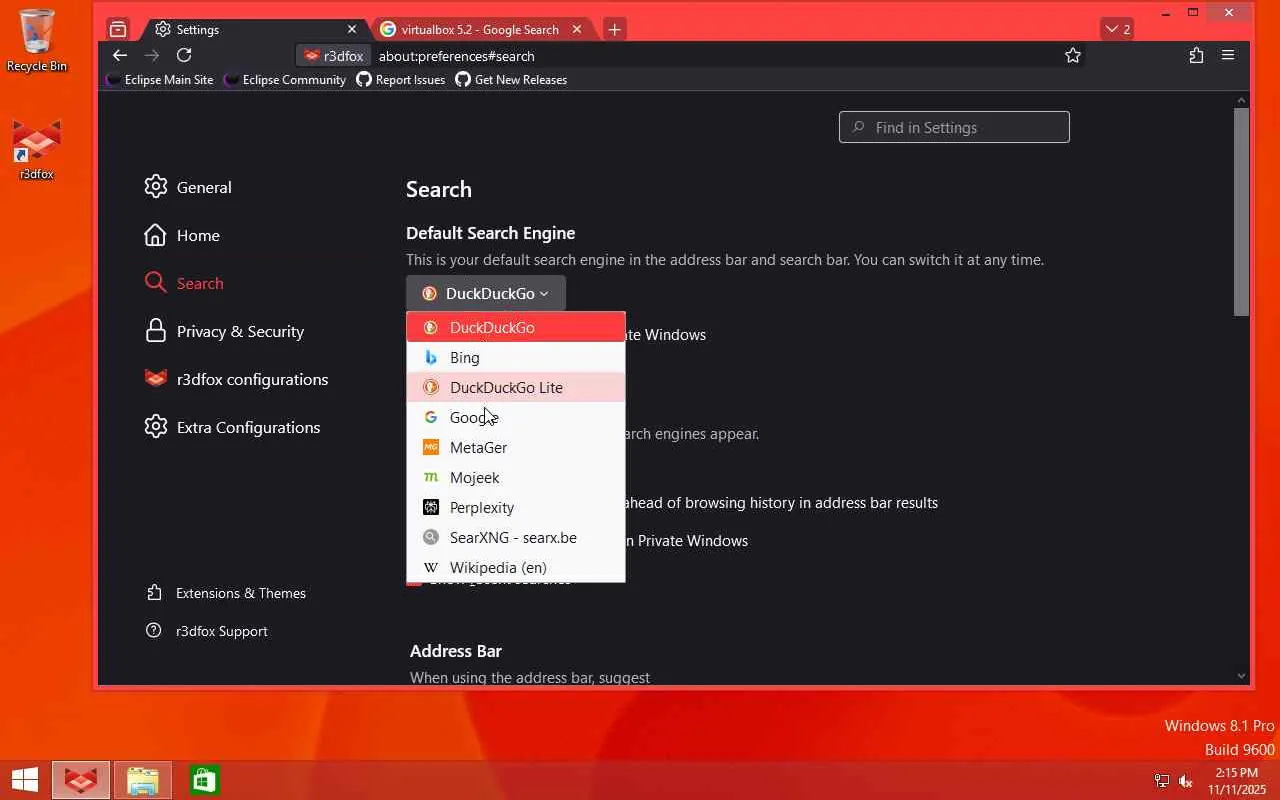Click the Address Bar section heading
This screenshot has width=1280, height=800.
456,651
